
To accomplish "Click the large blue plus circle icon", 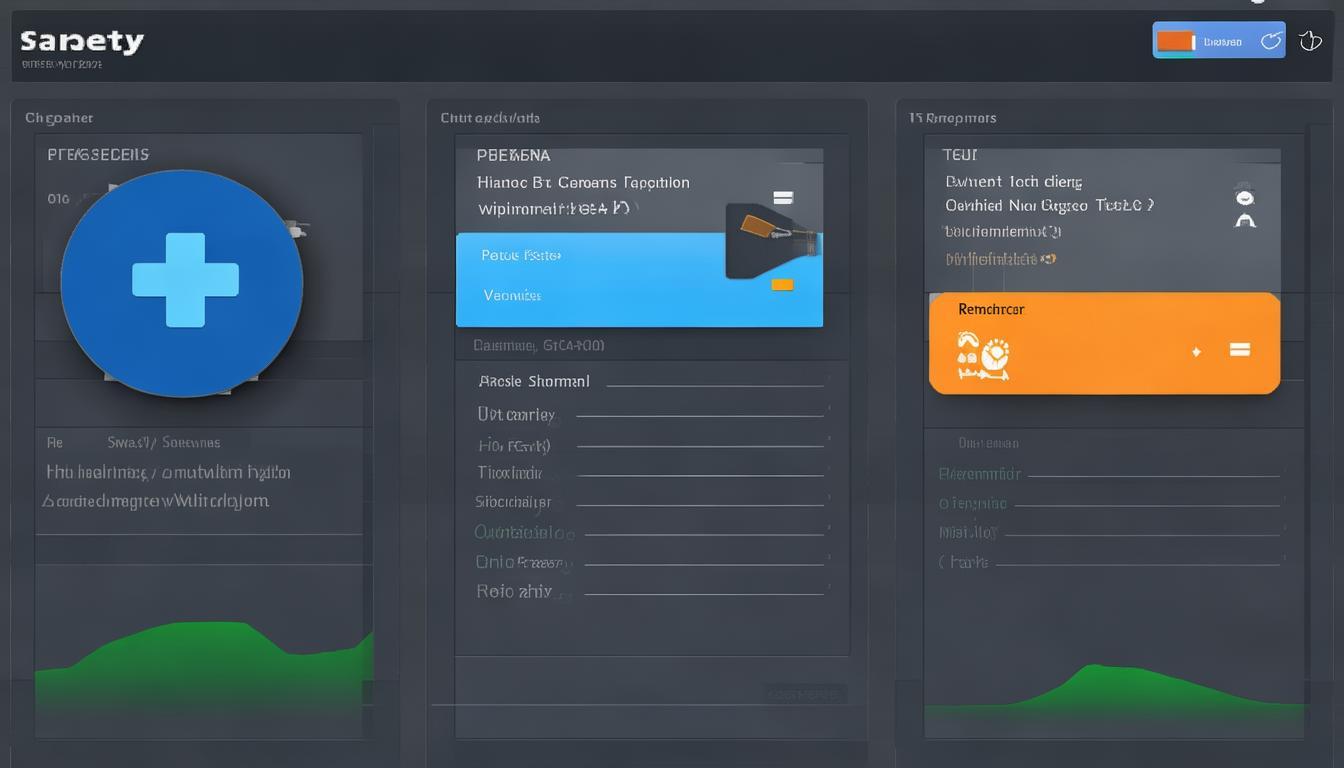I will 182,281.
